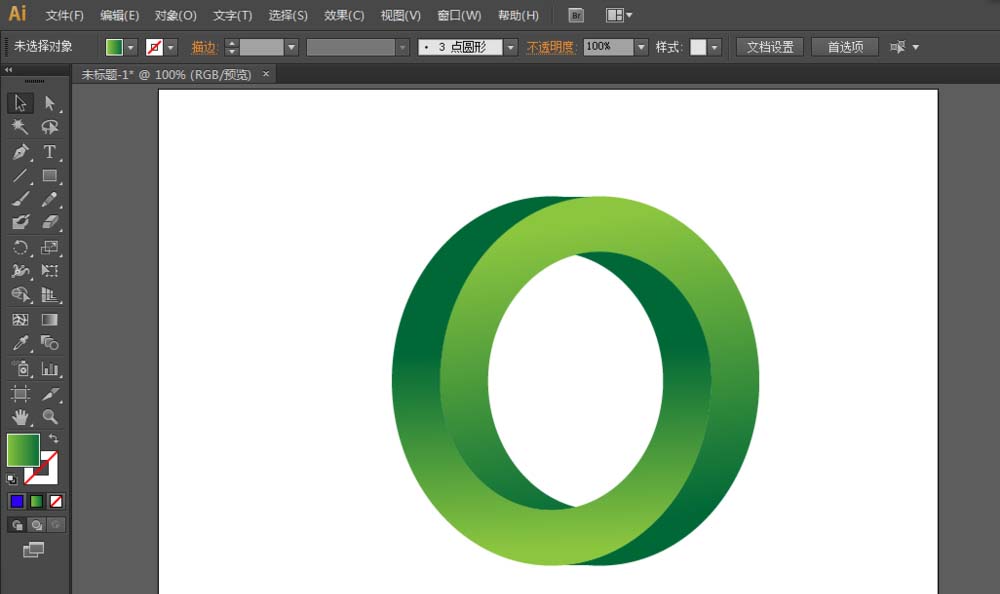1000x594 pixels.
Task: Toggle fill to None at toolbar bottom
Action: pyautogui.click(x=55, y=500)
